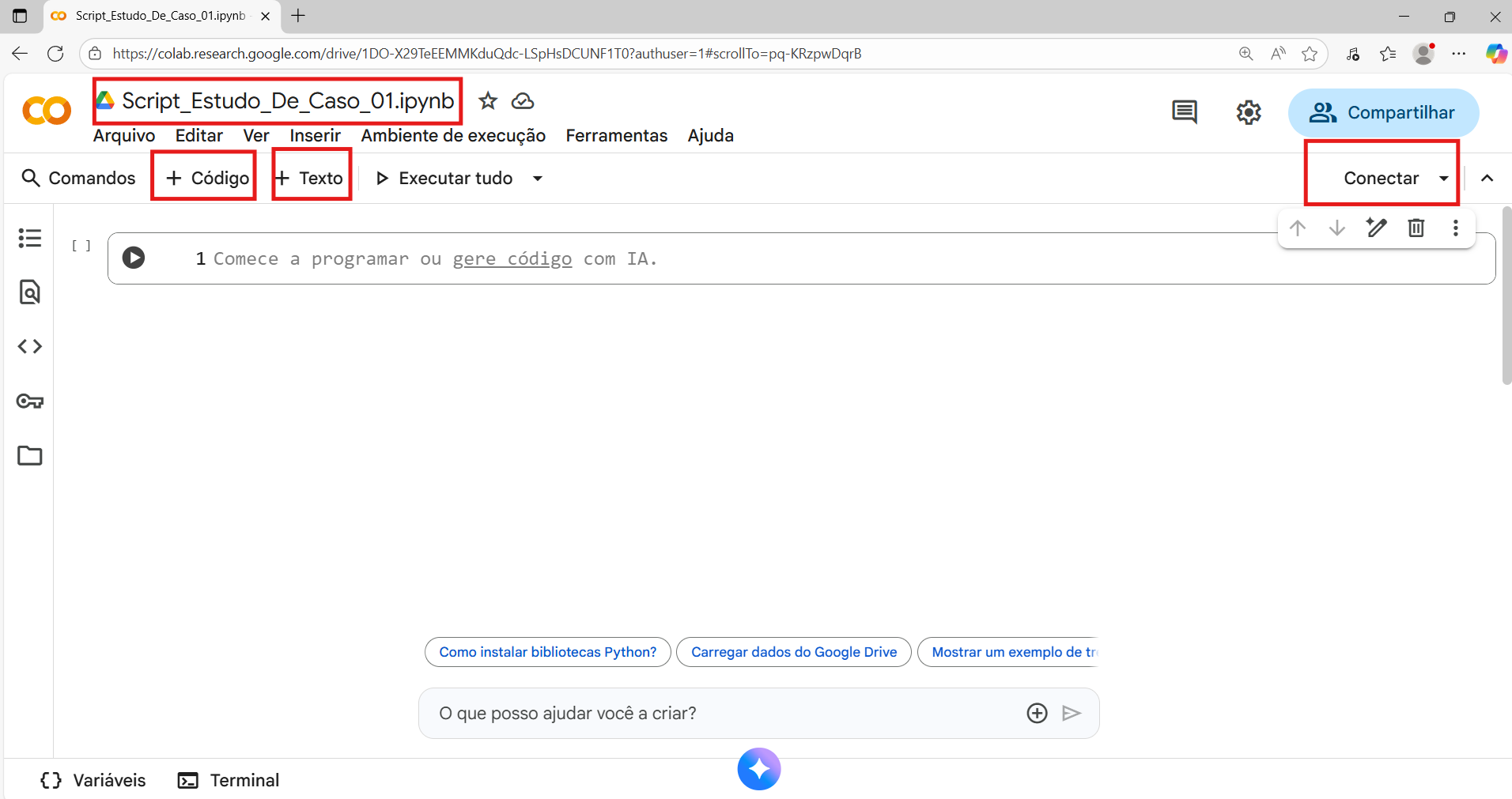Open the Secrets key icon
1512x799 pixels.
tap(29, 401)
